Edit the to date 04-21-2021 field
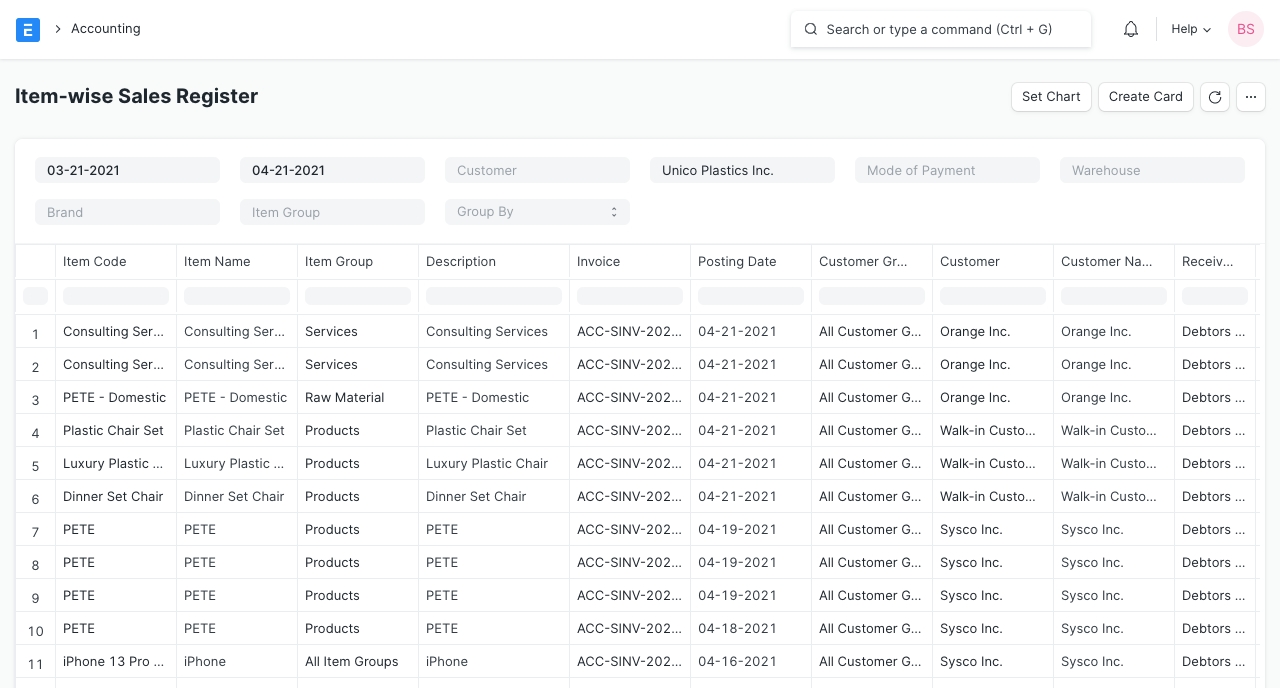The width and height of the screenshot is (1280, 688). 332,170
